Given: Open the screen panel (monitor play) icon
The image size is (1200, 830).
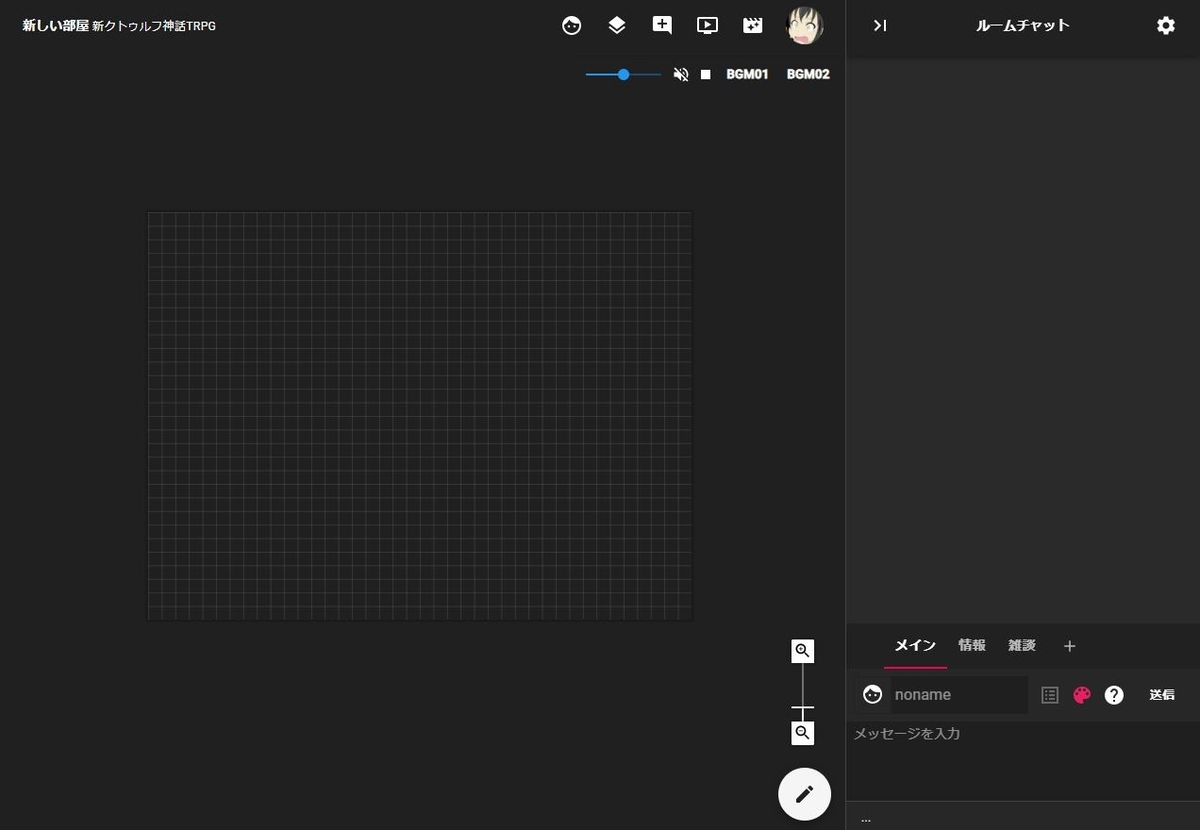Looking at the screenshot, I should (x=707, y=26).
